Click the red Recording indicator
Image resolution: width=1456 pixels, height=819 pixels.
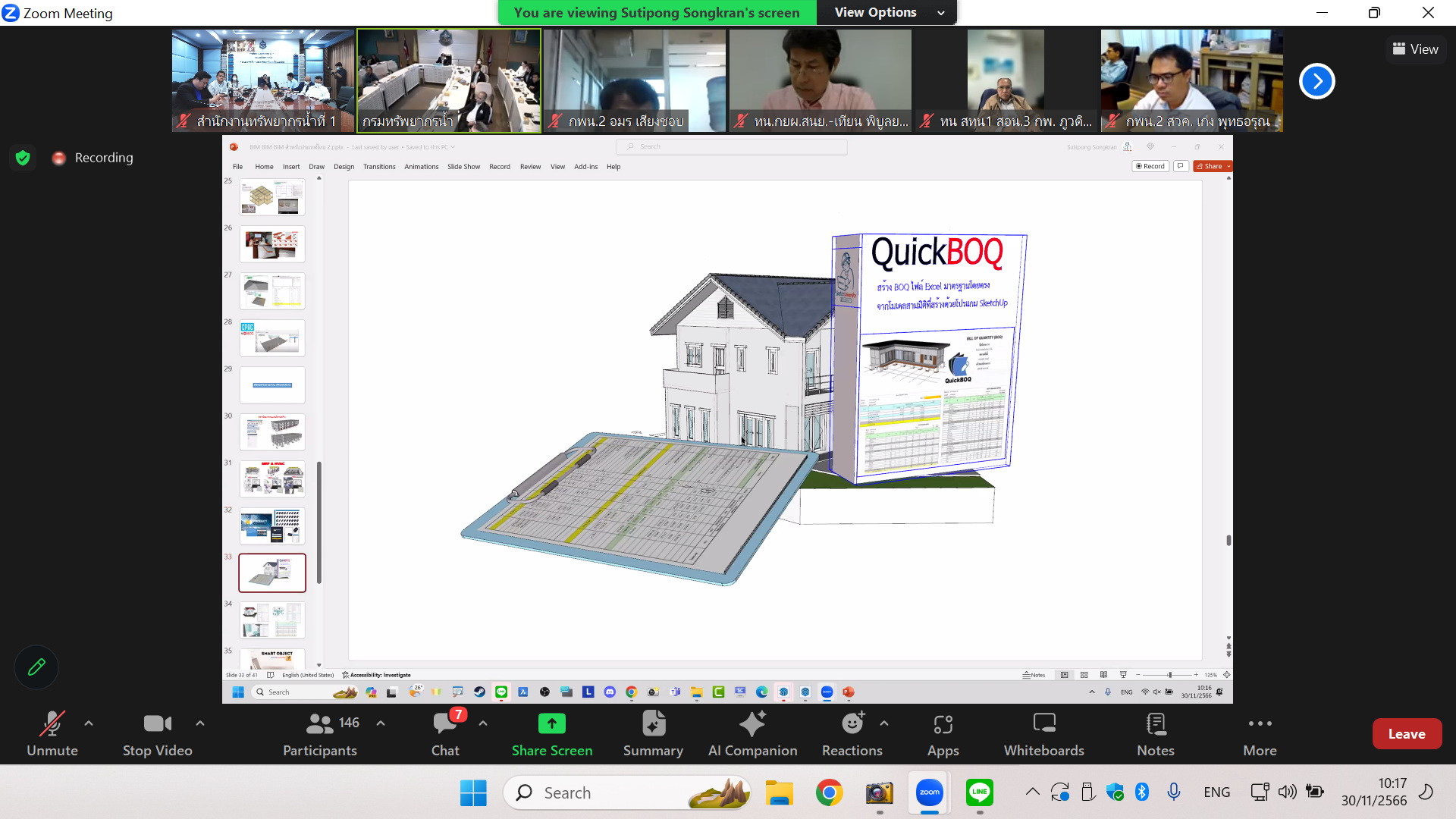point(93,158)
